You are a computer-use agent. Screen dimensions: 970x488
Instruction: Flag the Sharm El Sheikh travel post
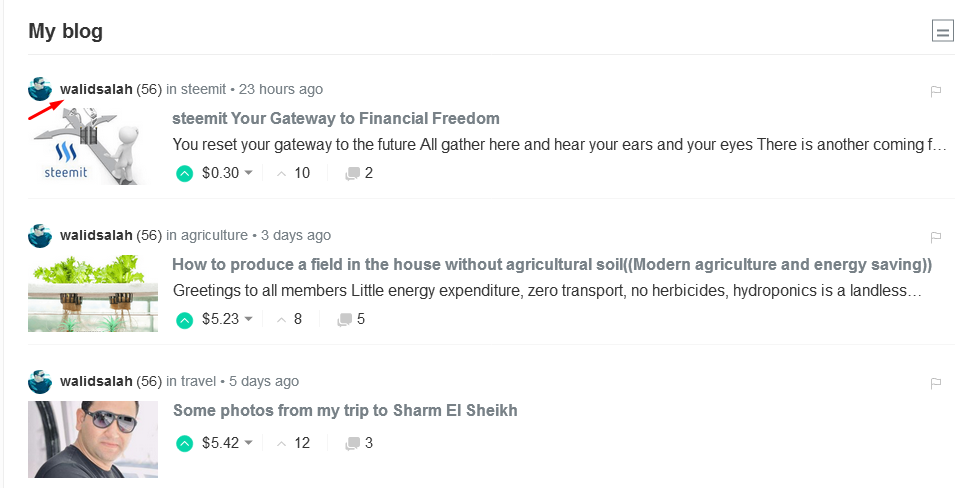pyautogui.click(x=936, y=383)
